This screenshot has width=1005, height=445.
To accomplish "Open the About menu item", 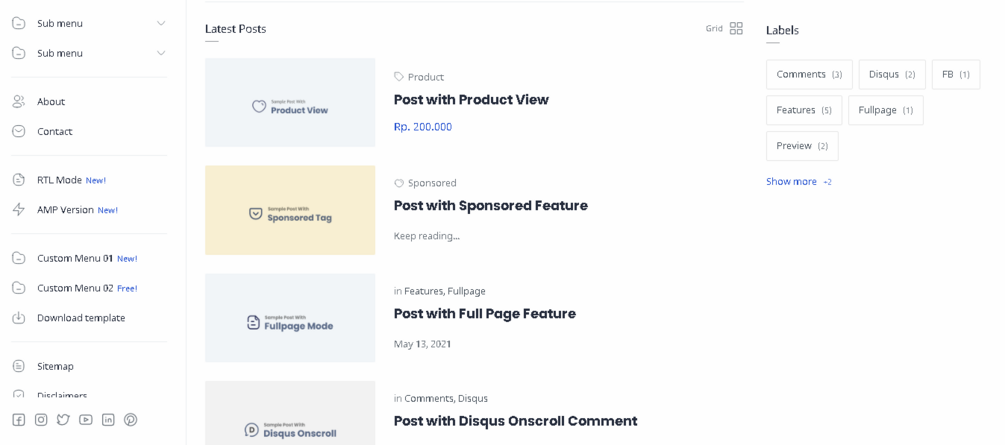I will pos(51,102).
